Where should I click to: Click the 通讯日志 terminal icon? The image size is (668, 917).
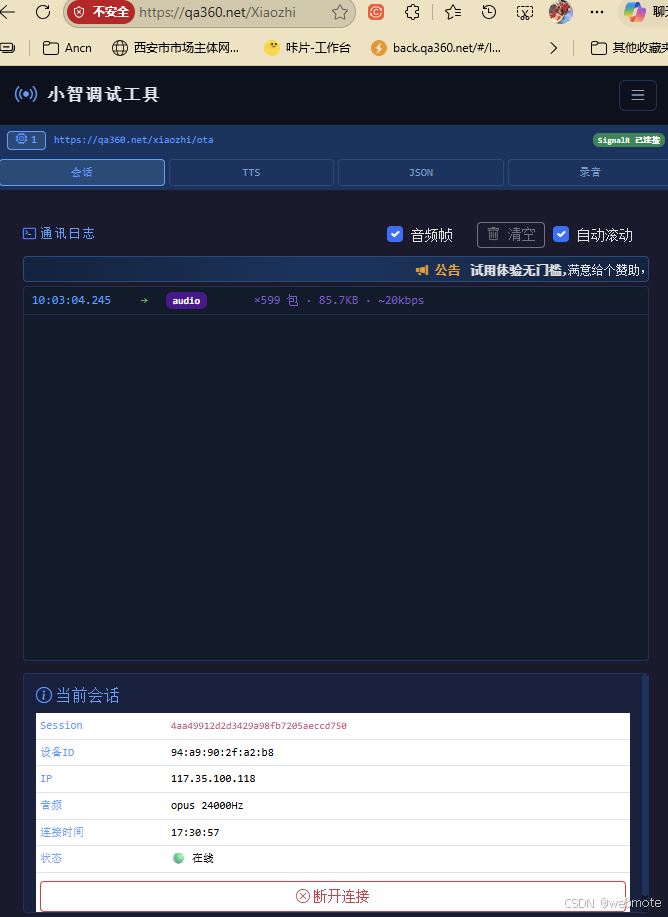29,233
